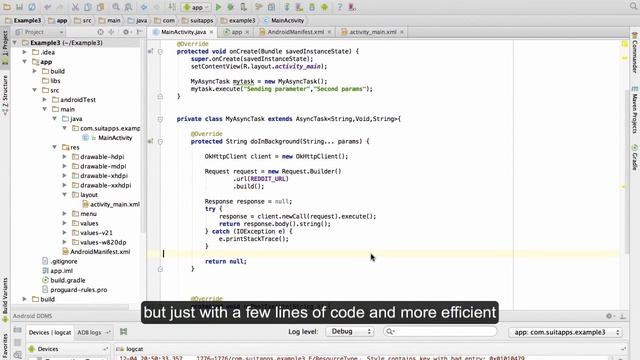Click the Copy toolbar icon

88,7
